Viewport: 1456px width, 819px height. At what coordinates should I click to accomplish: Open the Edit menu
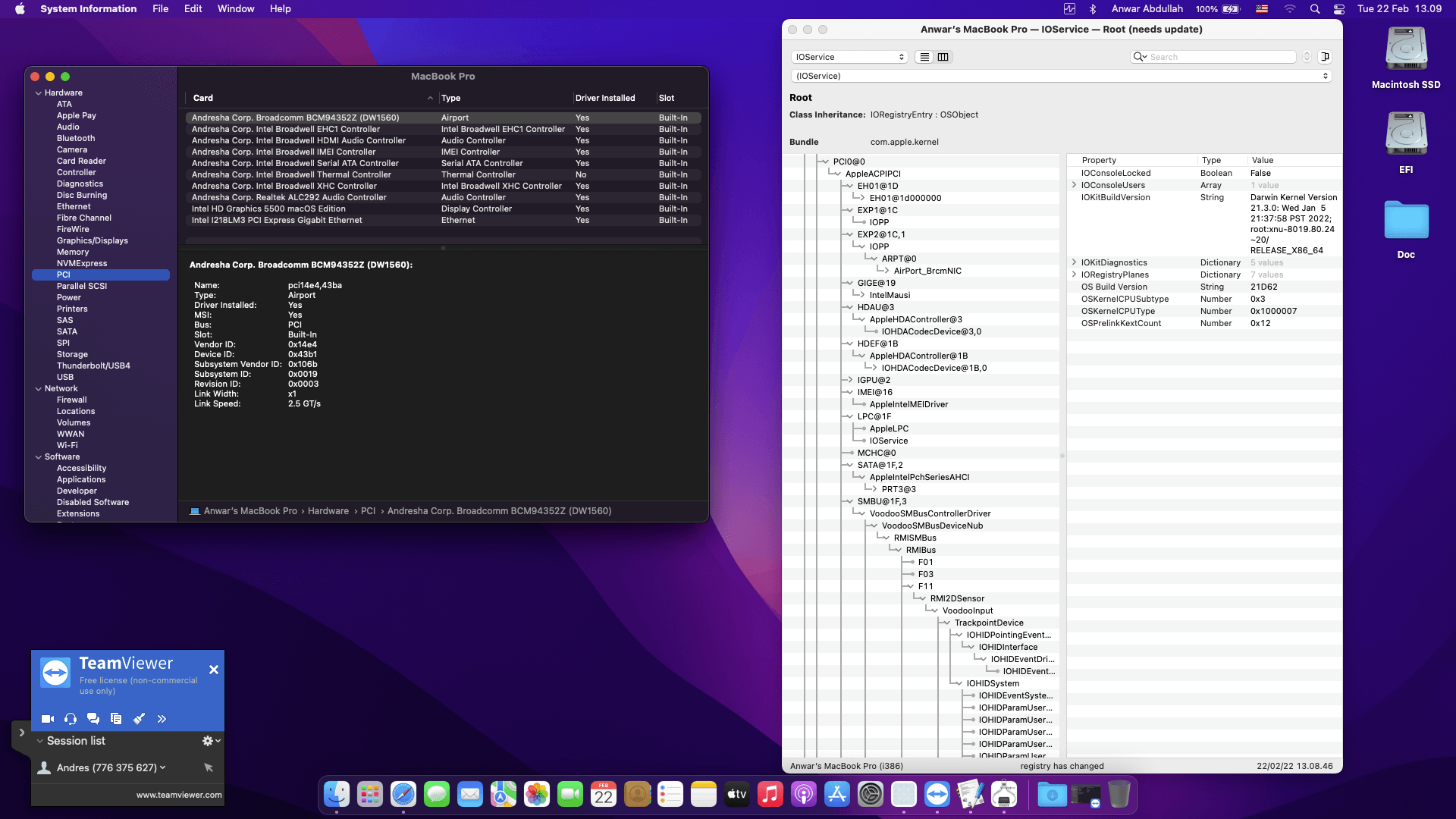[x=193, y=9]
